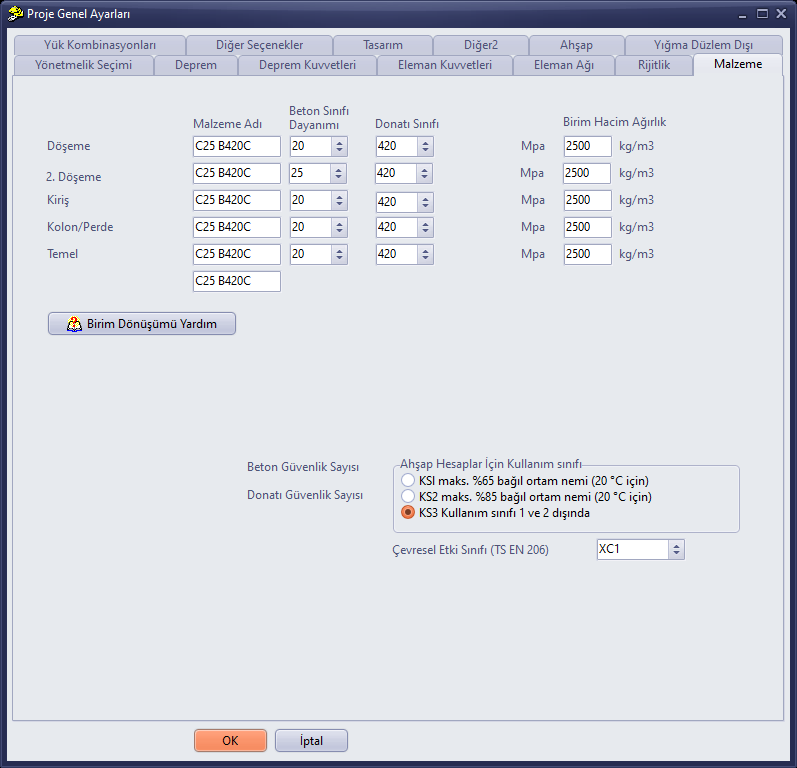Viewport: 797px width, 768px height.
Task: Click Kiriş Malzeme Adı field
Action: click(x=237, y=200)
